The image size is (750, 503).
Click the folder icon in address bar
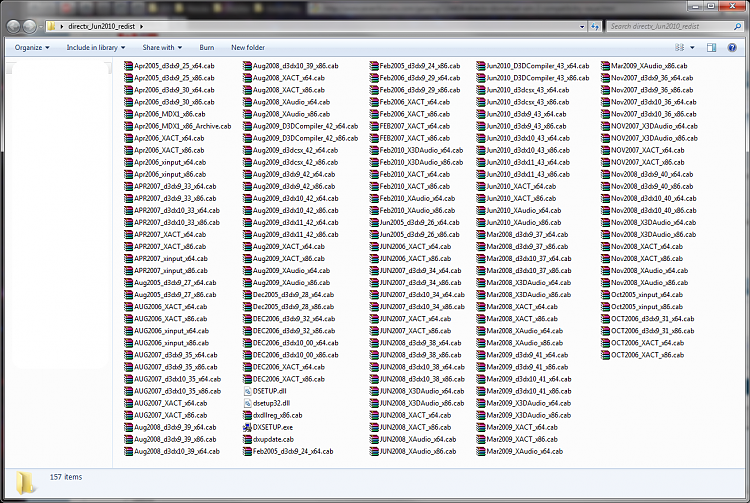click(x=51, y=26)
